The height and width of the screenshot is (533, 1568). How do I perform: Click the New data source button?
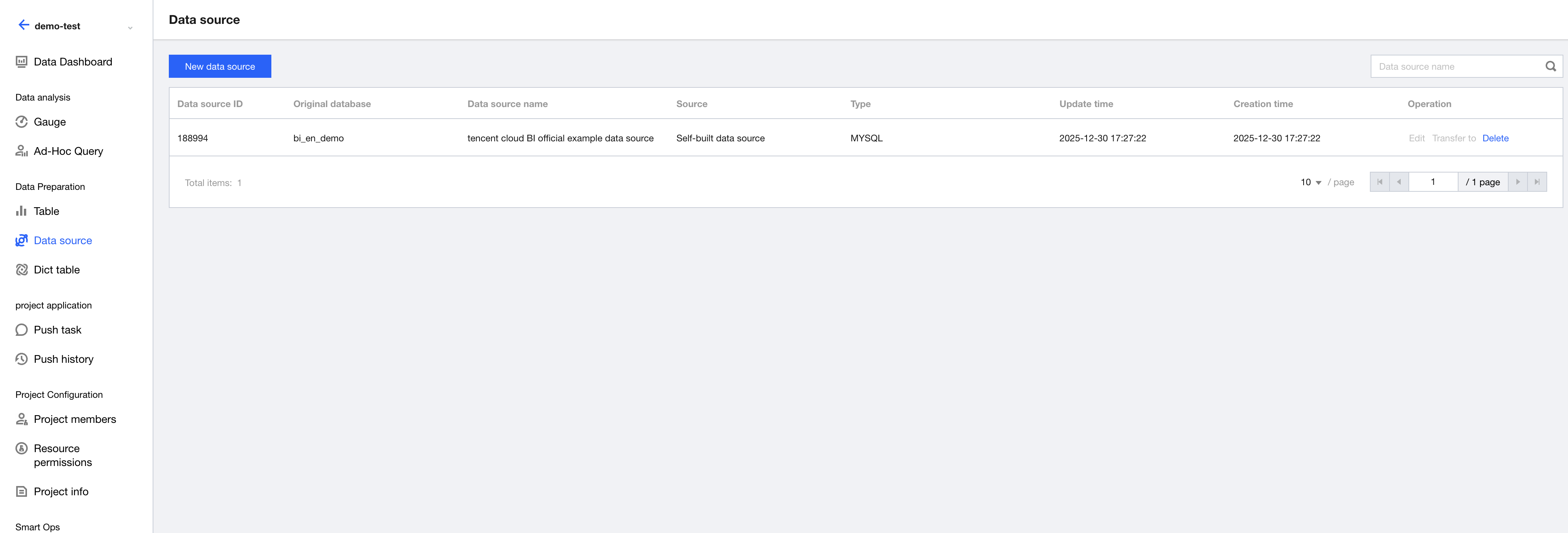tap(220, 66)
